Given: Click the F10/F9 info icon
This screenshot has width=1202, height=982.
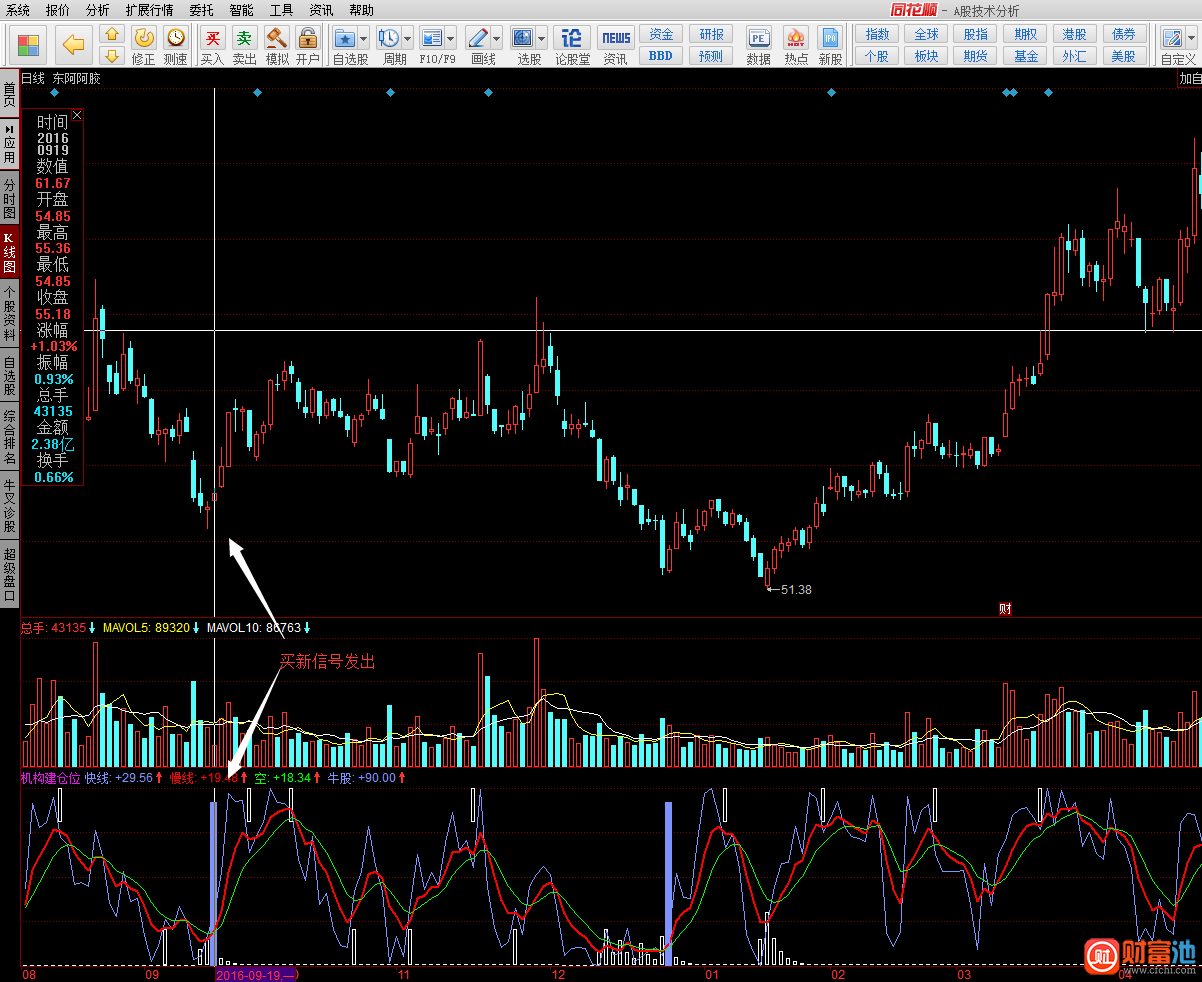Looking at the screenshot, I should tap(432, 38).
